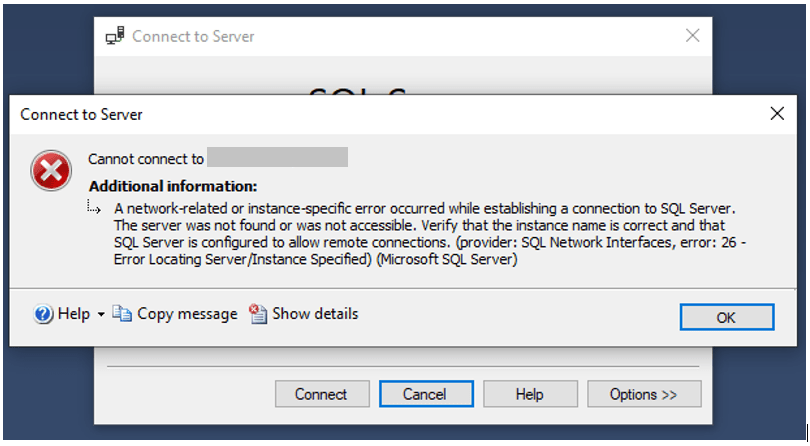The width and height of the screenshot is (810, 446).
Task: Click the server computer icon in title bar
Action: (115, 36)
